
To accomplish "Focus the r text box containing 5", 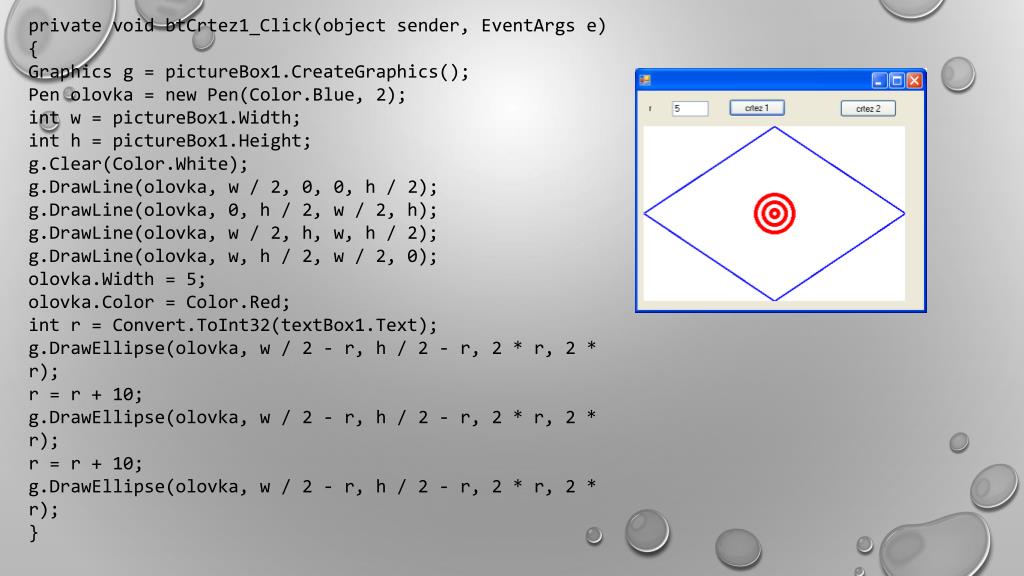I will 690,108.
